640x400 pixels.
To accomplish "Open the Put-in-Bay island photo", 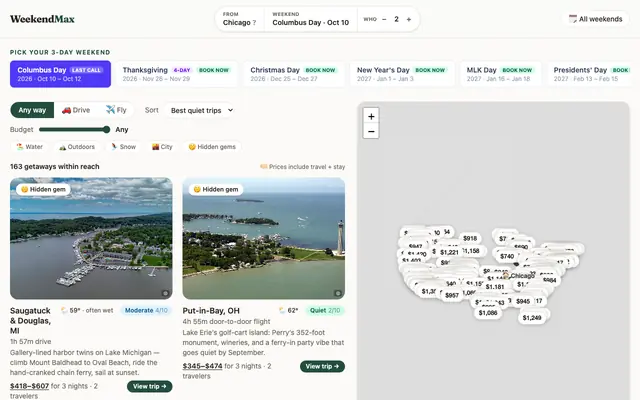I will coord(264,238).
